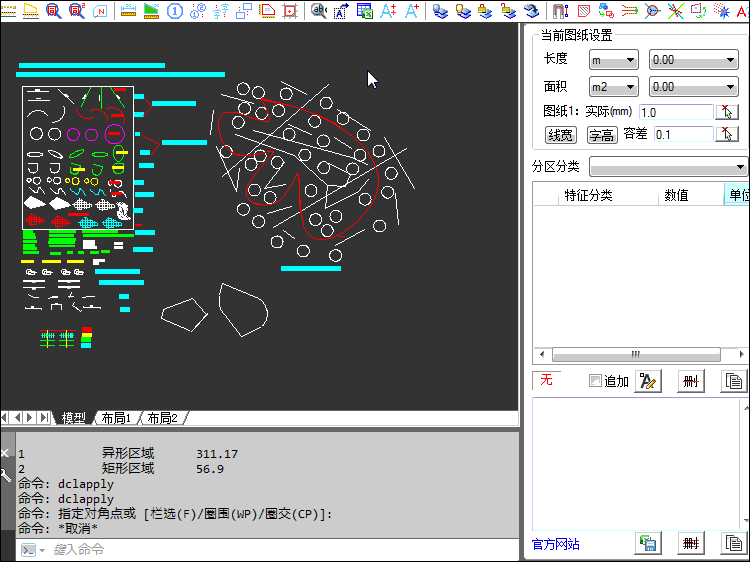This screenshot has height=562, width=750.
Task: Click the green slope area measure icon
Action: (151, 11)
